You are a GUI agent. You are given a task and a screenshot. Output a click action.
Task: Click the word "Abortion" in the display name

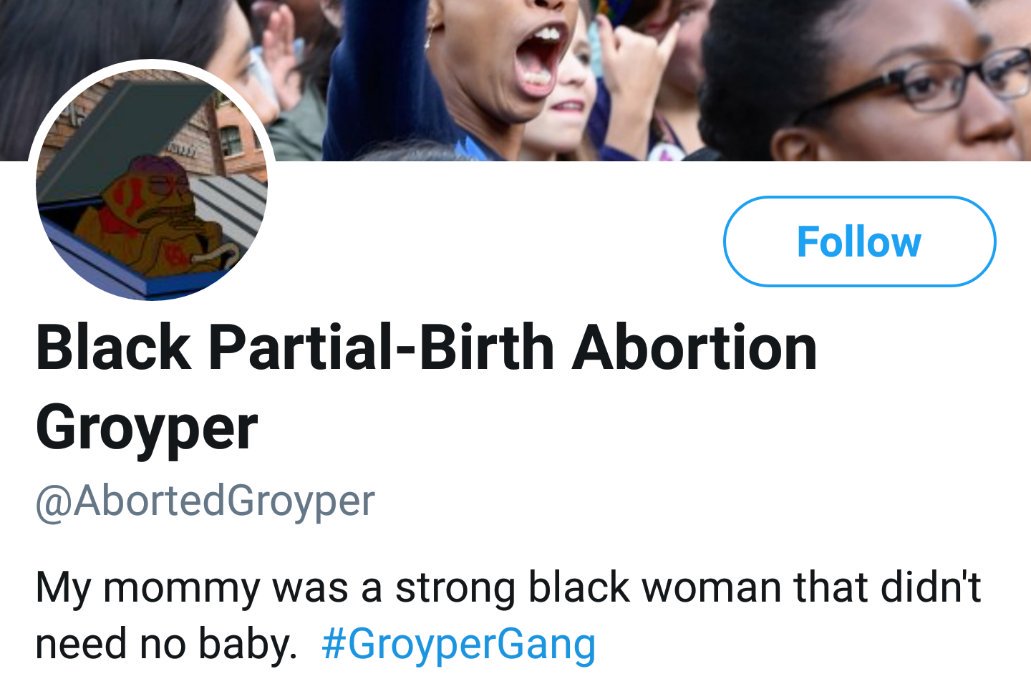tap(695, 347)
